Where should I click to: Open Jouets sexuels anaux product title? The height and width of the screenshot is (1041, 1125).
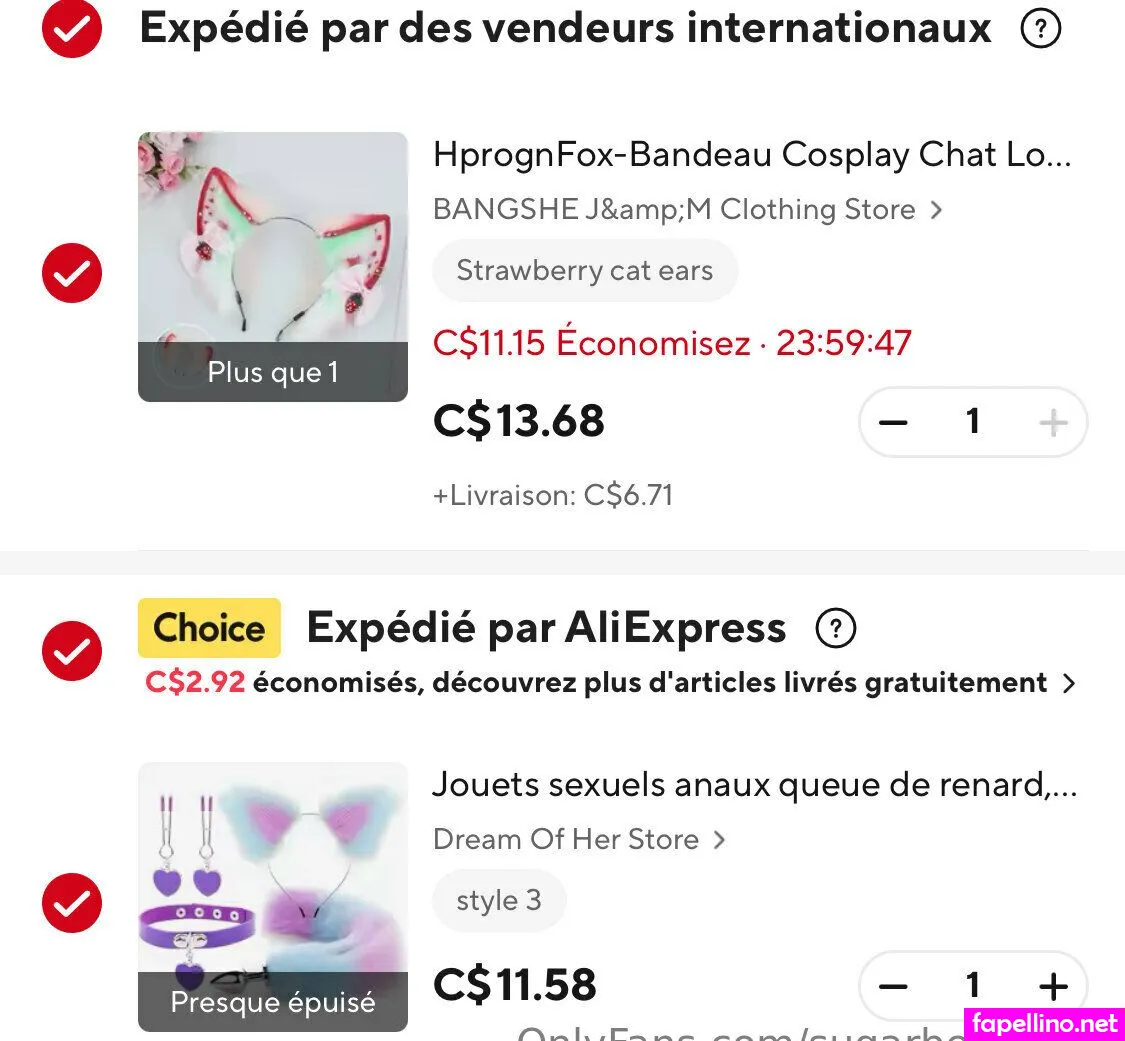point(754,785)
